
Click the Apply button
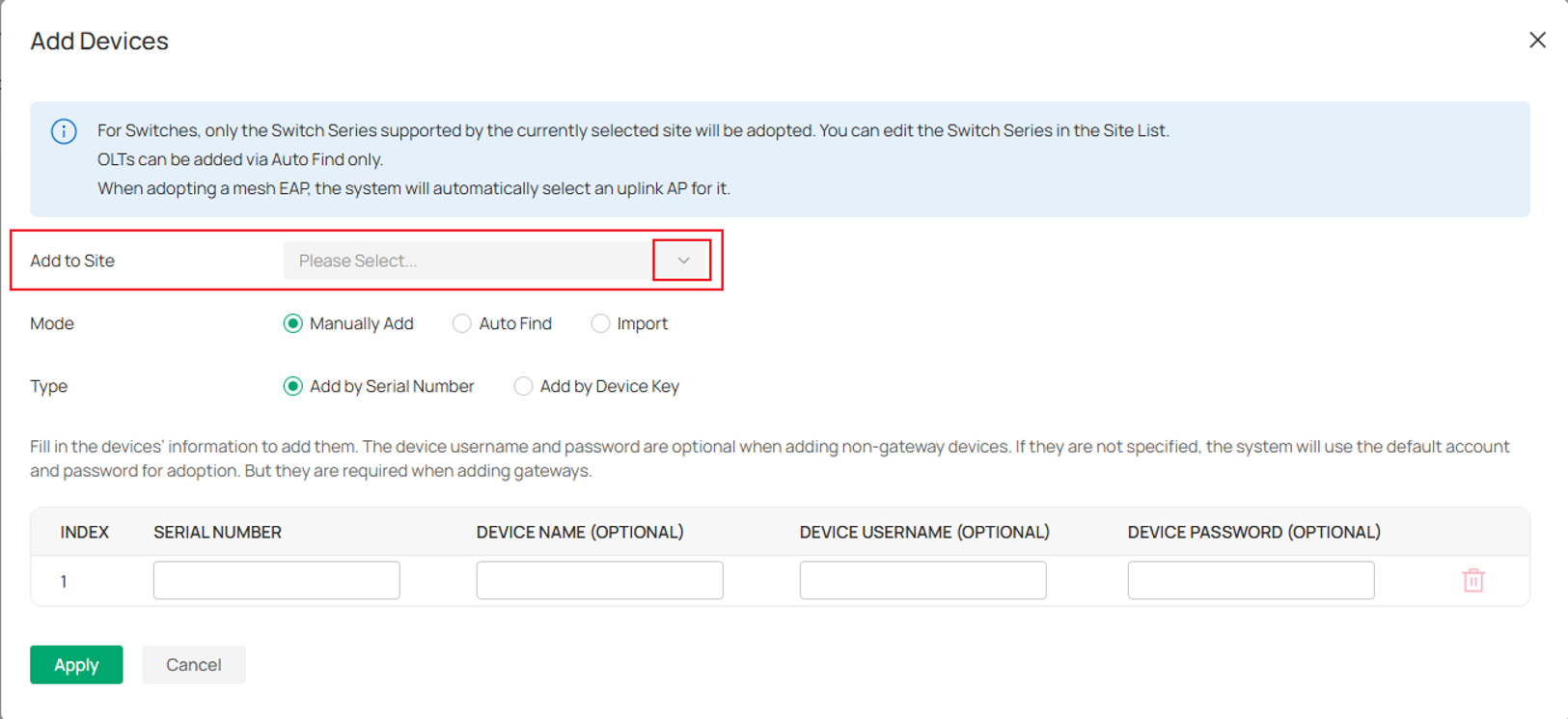point(76,665)
